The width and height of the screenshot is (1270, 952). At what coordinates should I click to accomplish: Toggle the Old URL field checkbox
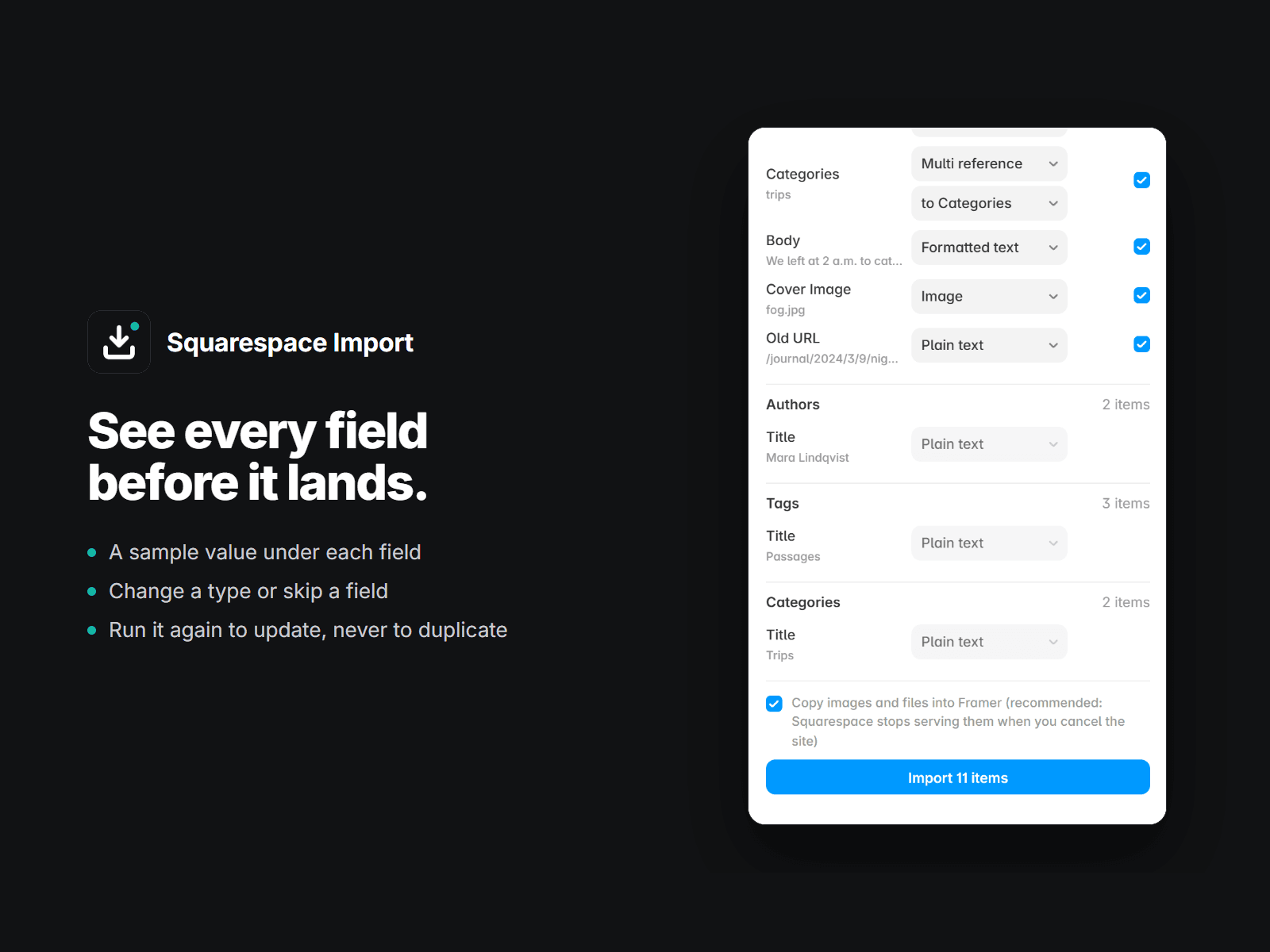1141,344
